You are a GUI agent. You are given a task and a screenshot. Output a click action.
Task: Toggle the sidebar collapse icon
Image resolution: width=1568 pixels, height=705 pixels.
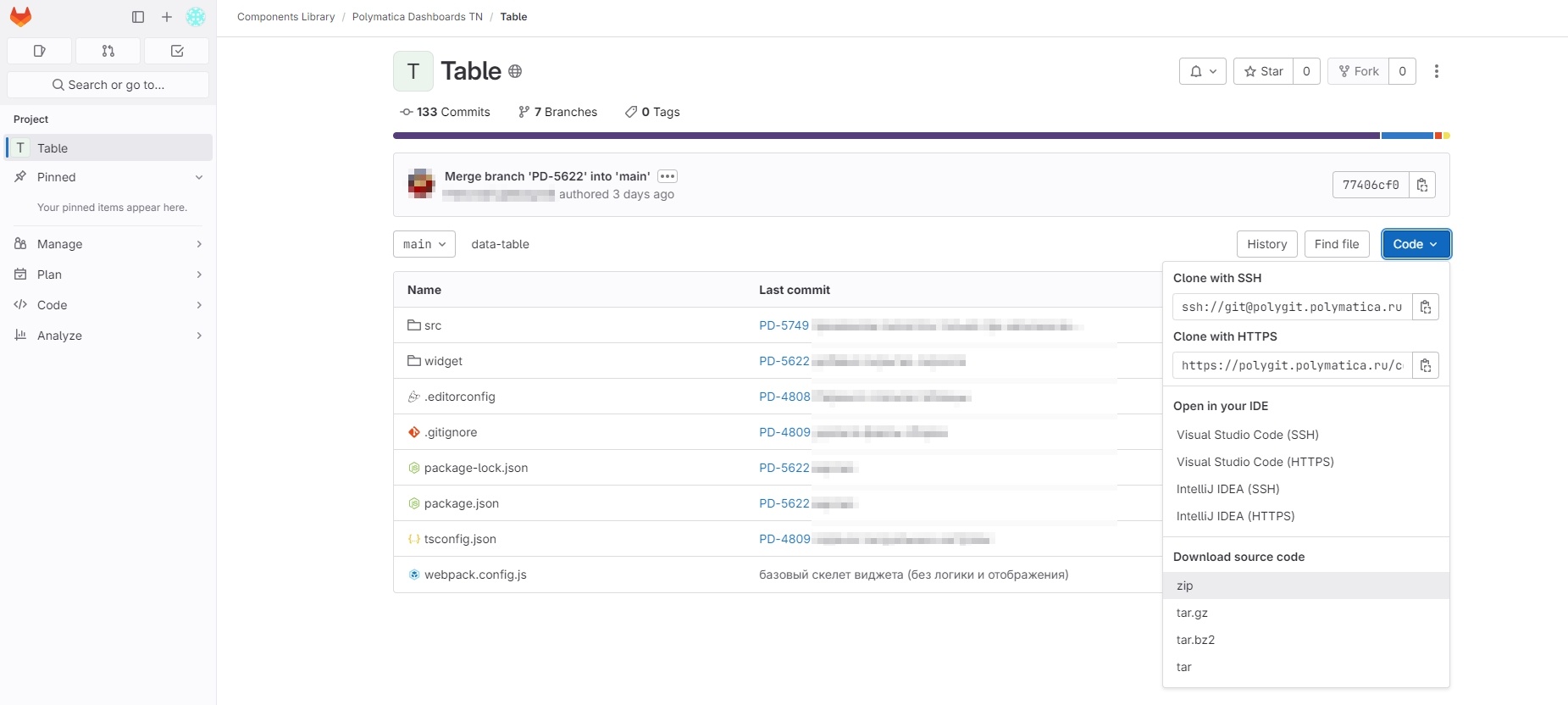[x=138, y=17]
